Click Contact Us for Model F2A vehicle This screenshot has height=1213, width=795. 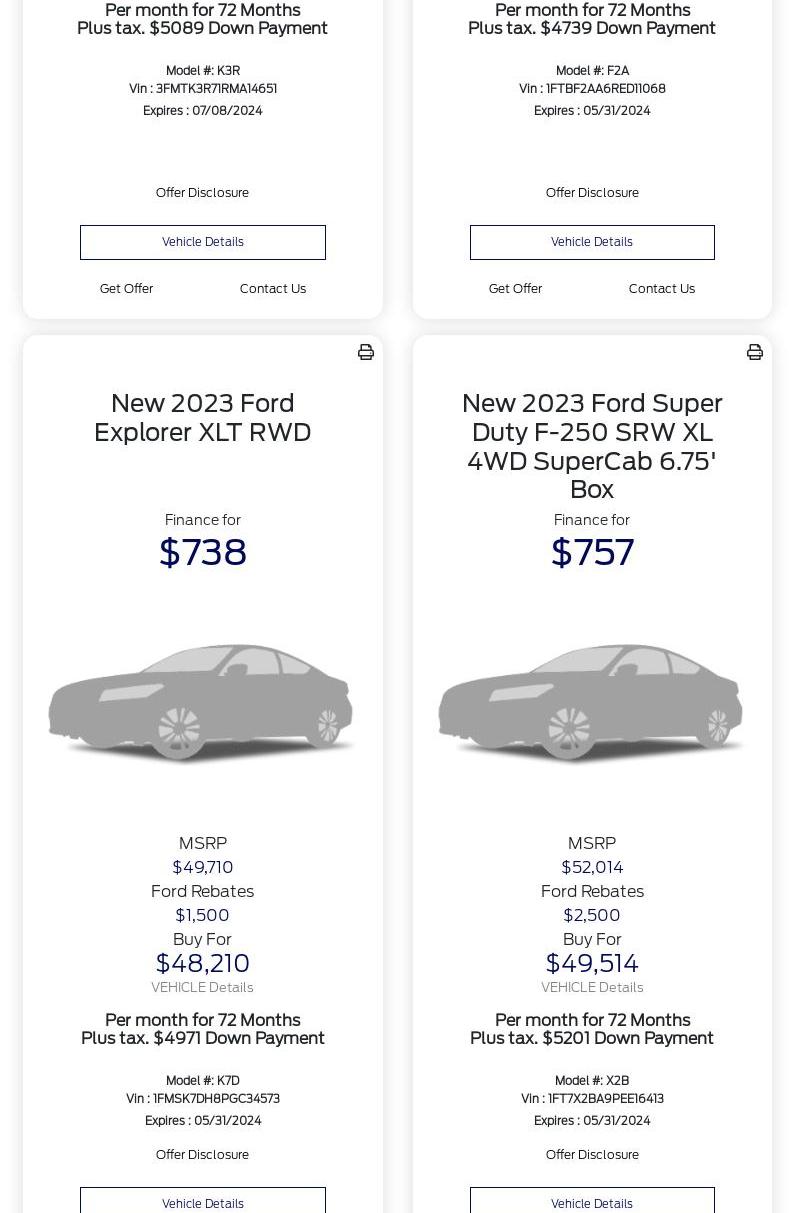pos(662,289)
